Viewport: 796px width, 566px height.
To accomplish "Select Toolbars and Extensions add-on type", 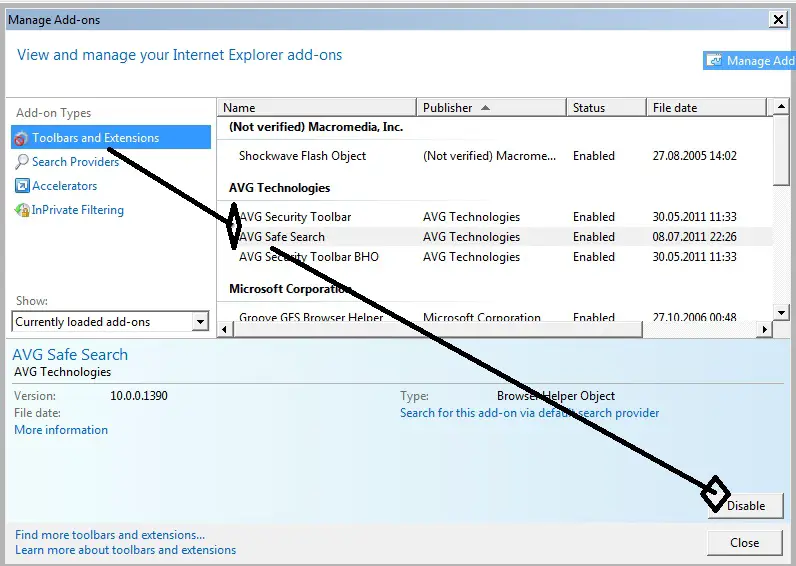I will [111, 138].
